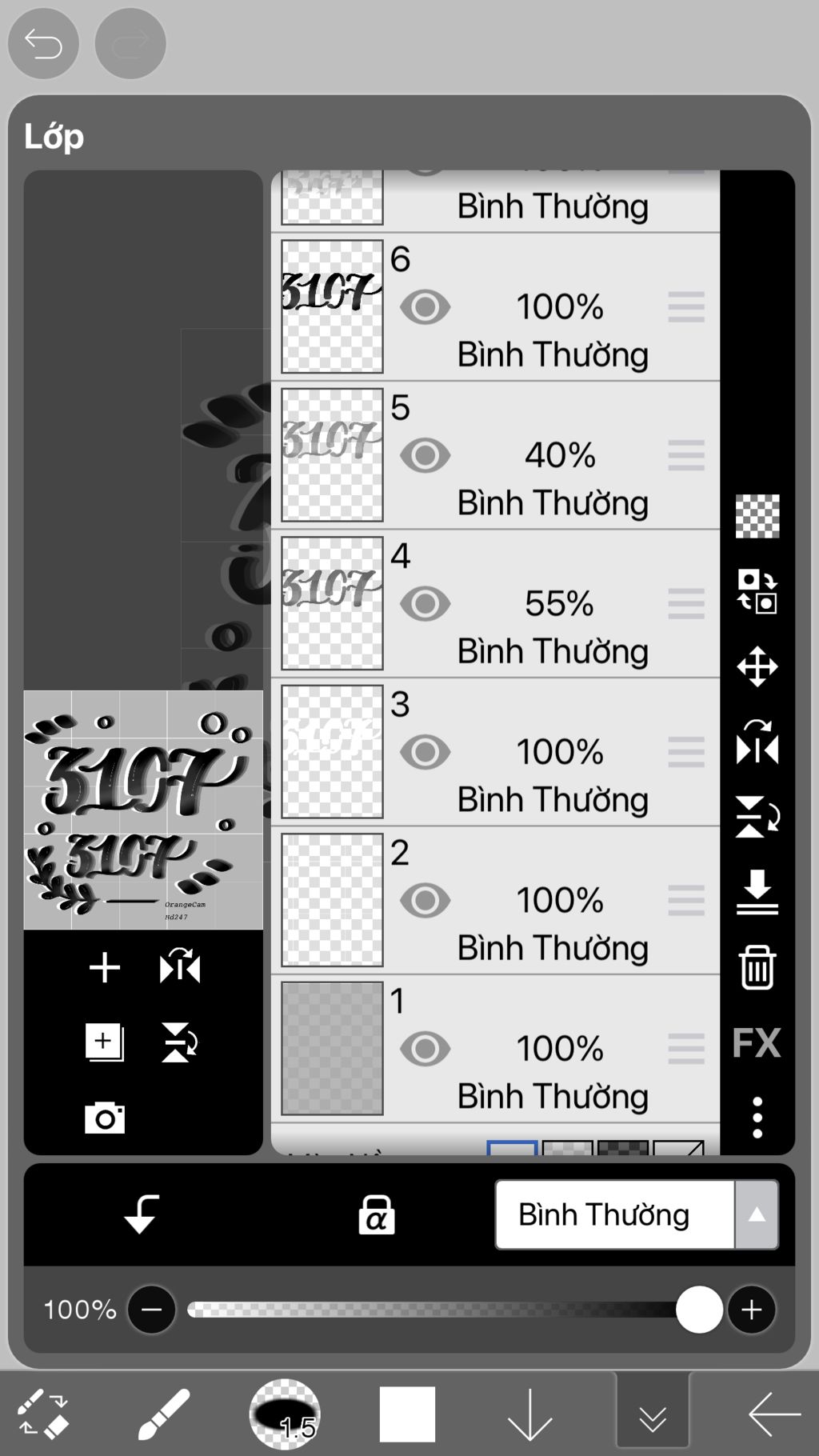Delete layer with trash can icon

pos(757,968)
